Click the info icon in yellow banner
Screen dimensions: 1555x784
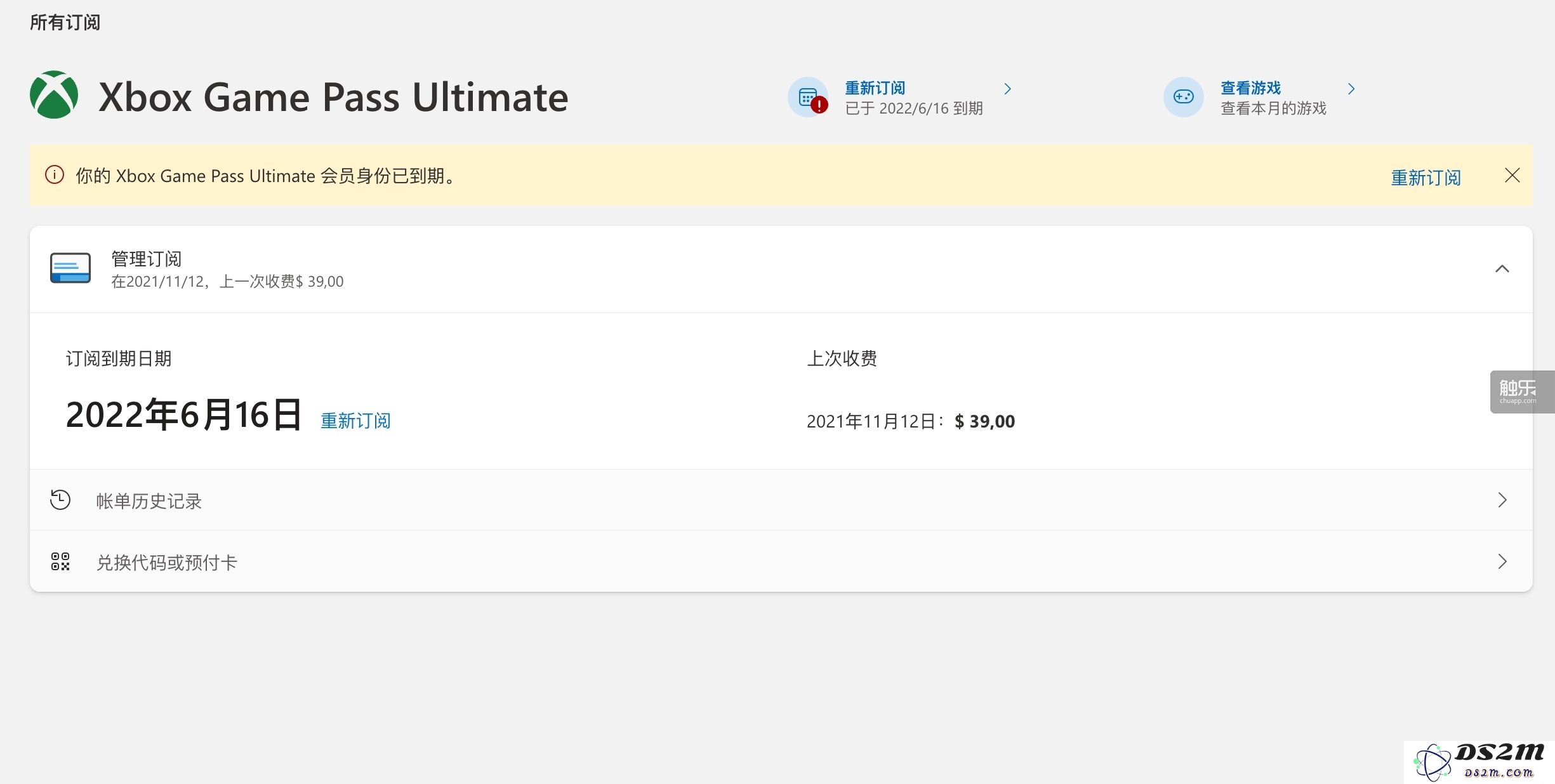coord(55,175)
